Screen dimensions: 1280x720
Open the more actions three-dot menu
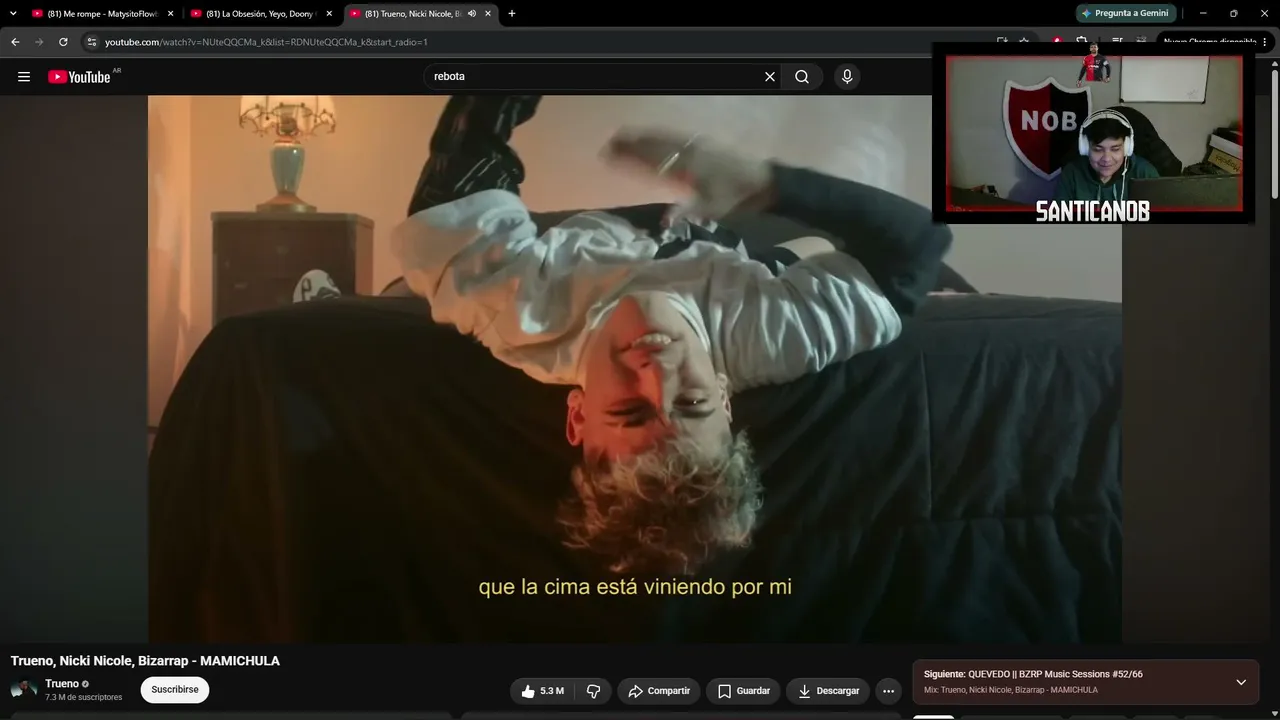pos(888,691)
